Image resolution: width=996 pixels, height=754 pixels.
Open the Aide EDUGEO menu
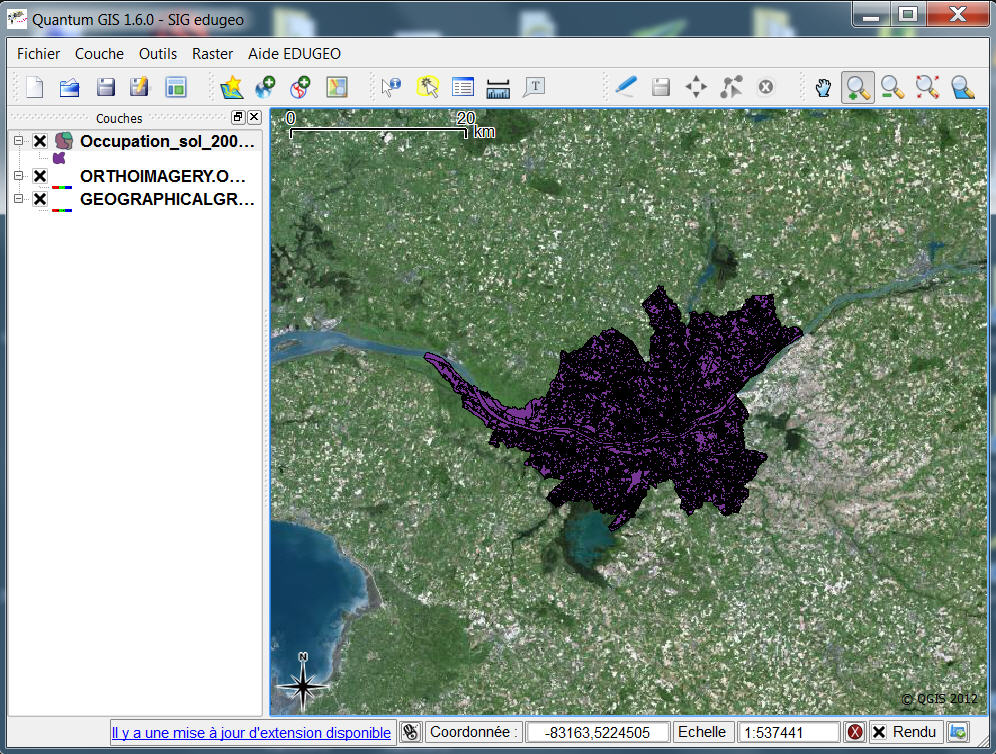click(x=294, y=54)
